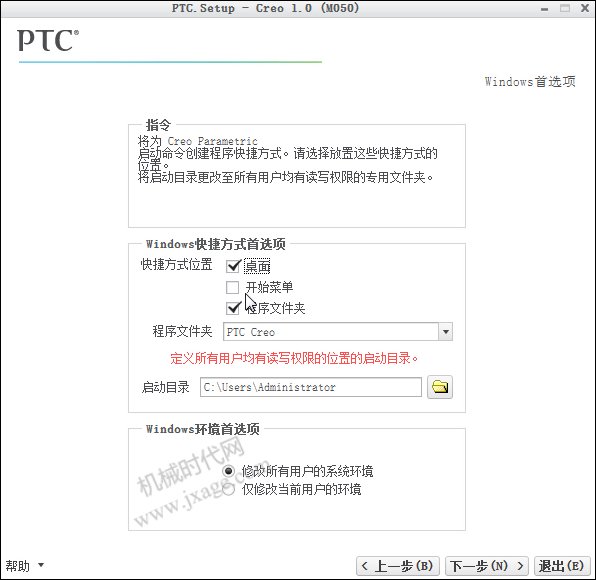
Task: Click the 快捷方式位置 label
Action: 176,265
